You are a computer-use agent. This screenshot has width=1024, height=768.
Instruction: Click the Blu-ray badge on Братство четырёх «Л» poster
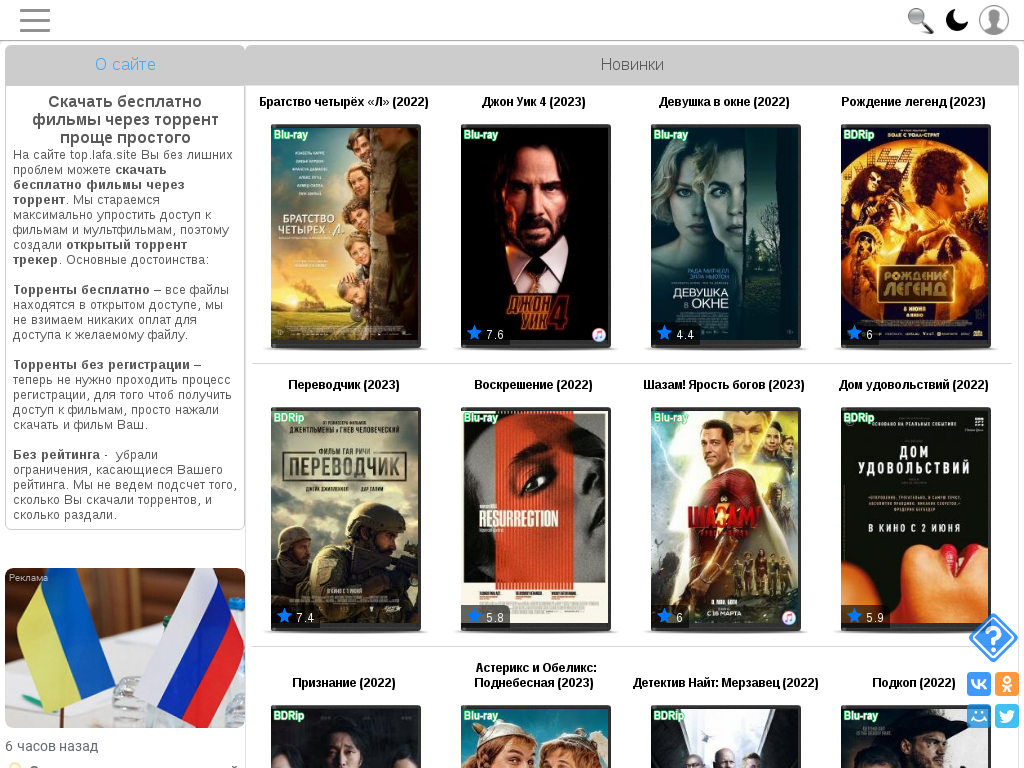(x=291, y=135)
